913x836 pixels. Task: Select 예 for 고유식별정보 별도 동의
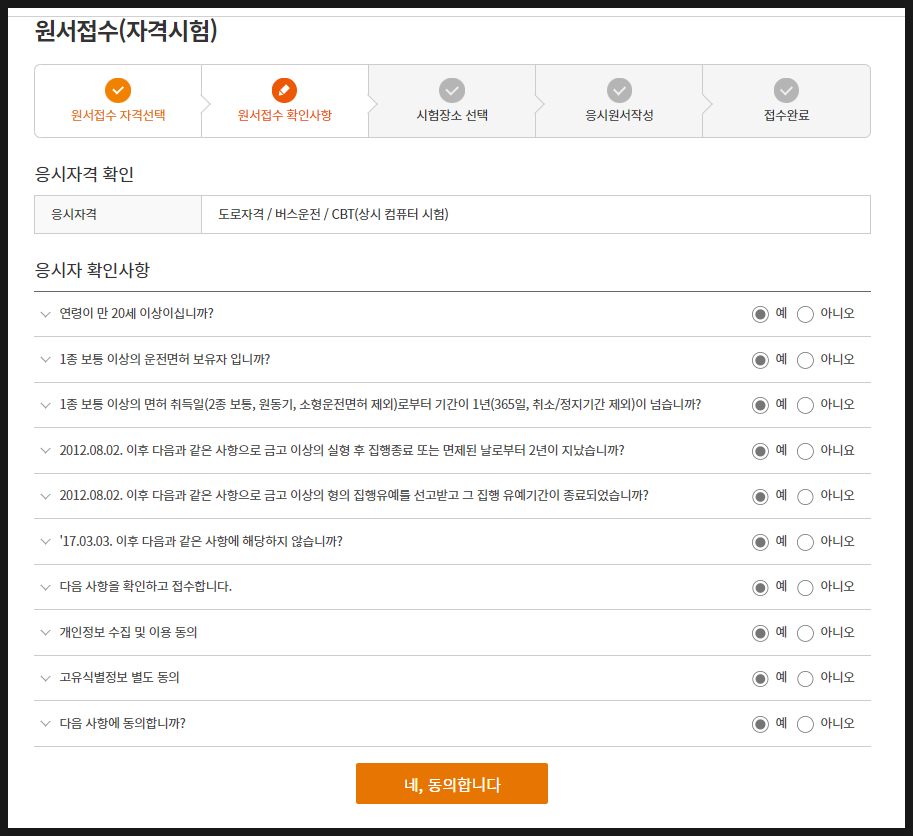click(760, 678)
